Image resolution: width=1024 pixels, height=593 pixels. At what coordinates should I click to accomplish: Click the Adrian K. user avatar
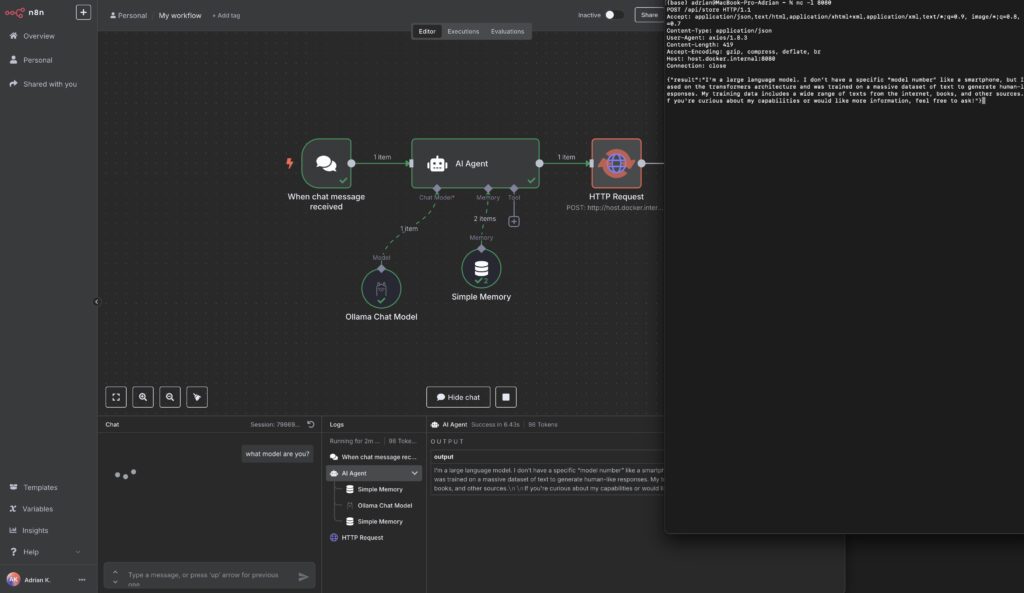coord(13,579)
